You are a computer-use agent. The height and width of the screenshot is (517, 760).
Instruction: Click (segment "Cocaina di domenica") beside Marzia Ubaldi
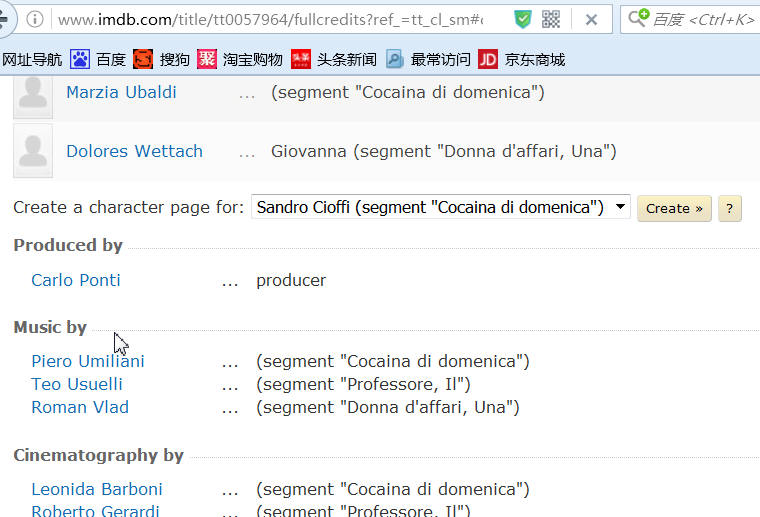point(408,92)
